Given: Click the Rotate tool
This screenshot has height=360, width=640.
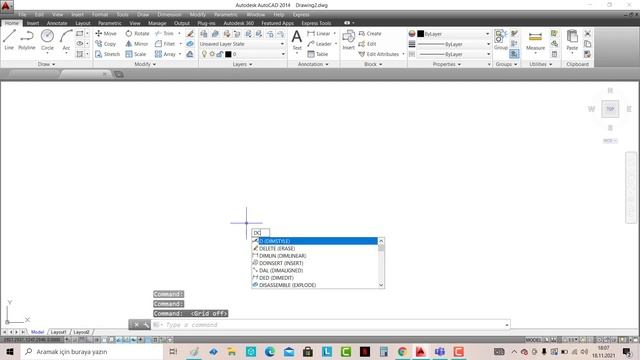Looking at the screenshot, I should [x=138, y=33].
